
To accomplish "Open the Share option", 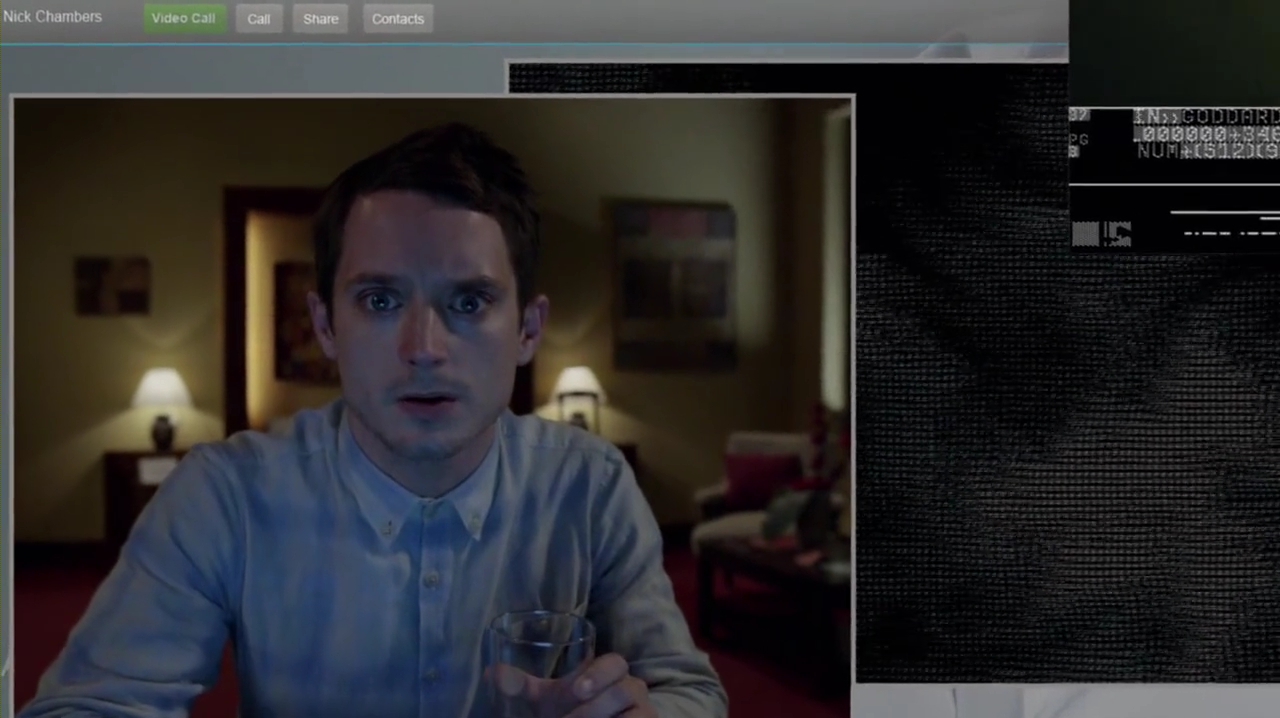I will pos(320,19).
